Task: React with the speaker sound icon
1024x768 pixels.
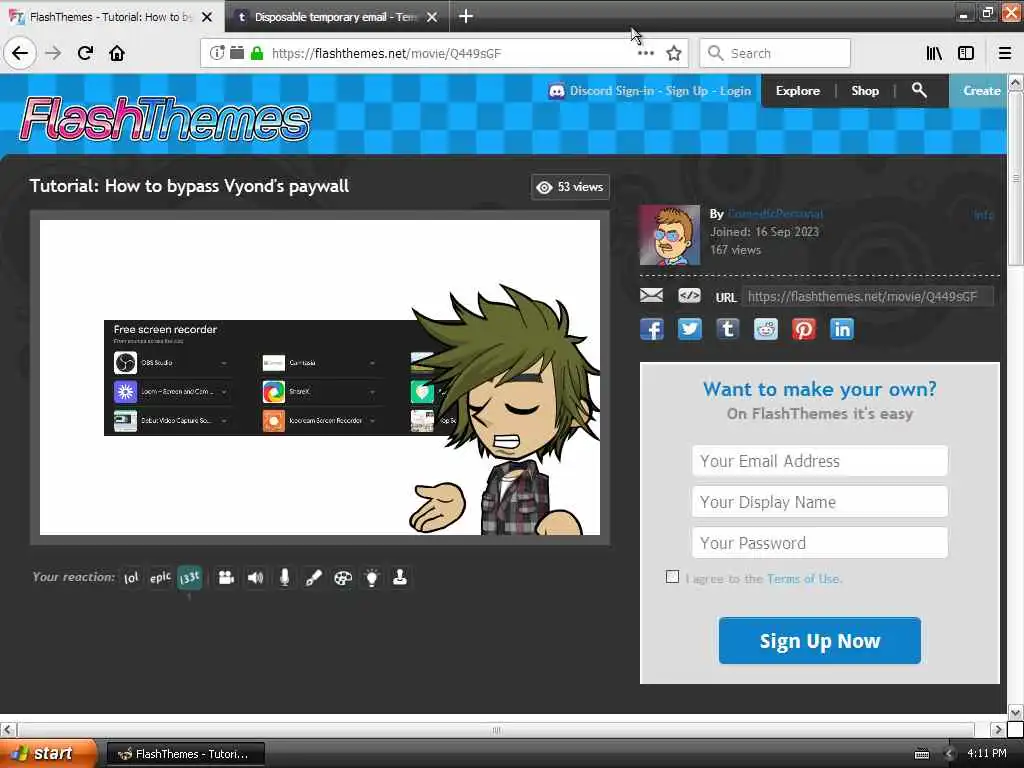Action: (x=255, y=577)
